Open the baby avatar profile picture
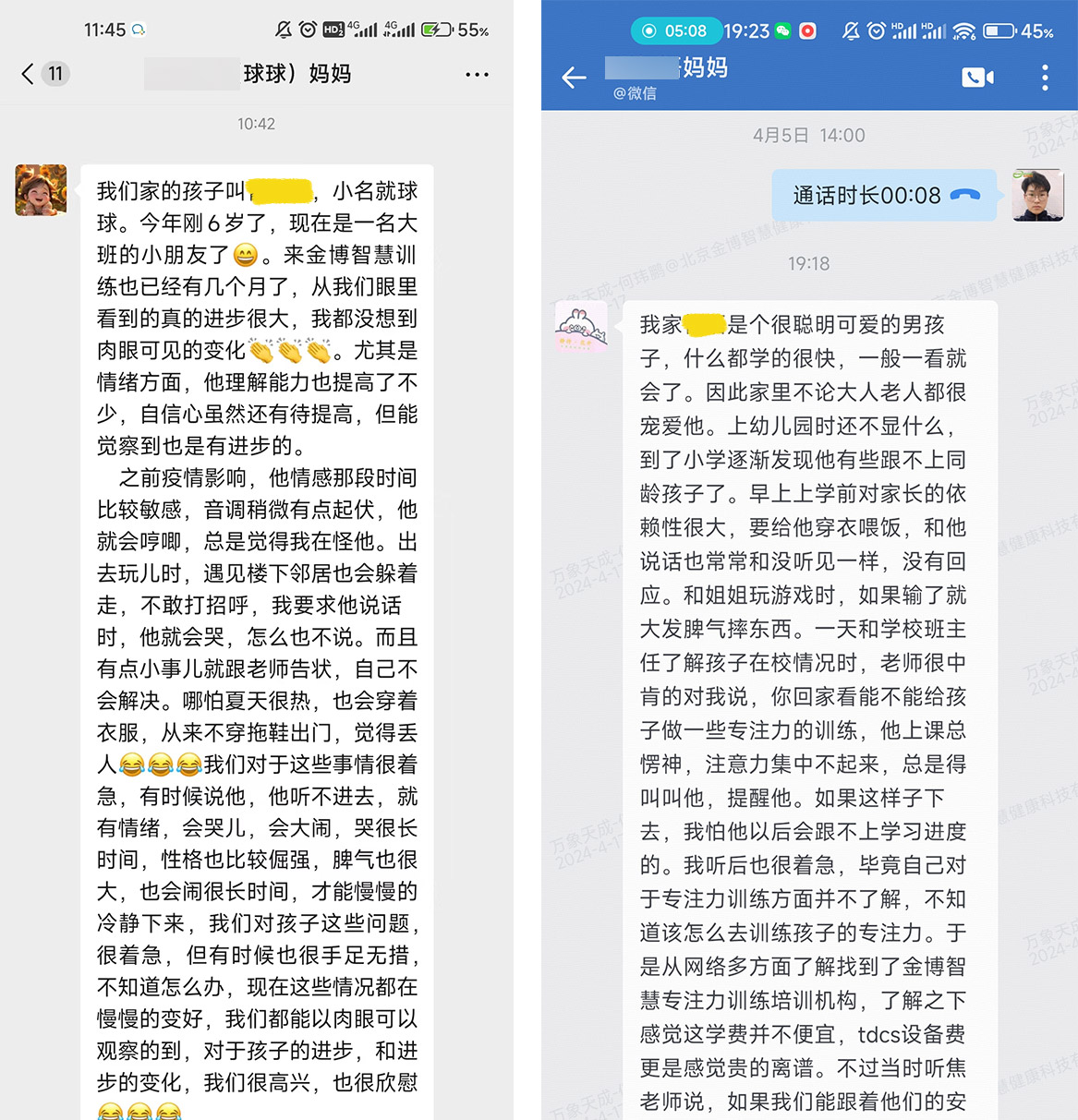This screenshot has width=1078, height=1120. (41, 190)
